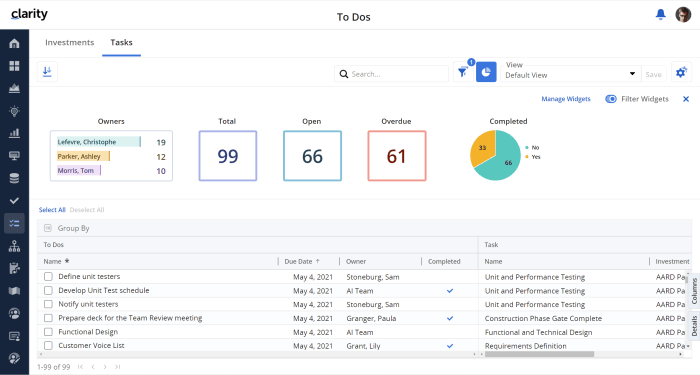Open the View dropdown Default View

point(571,74)
